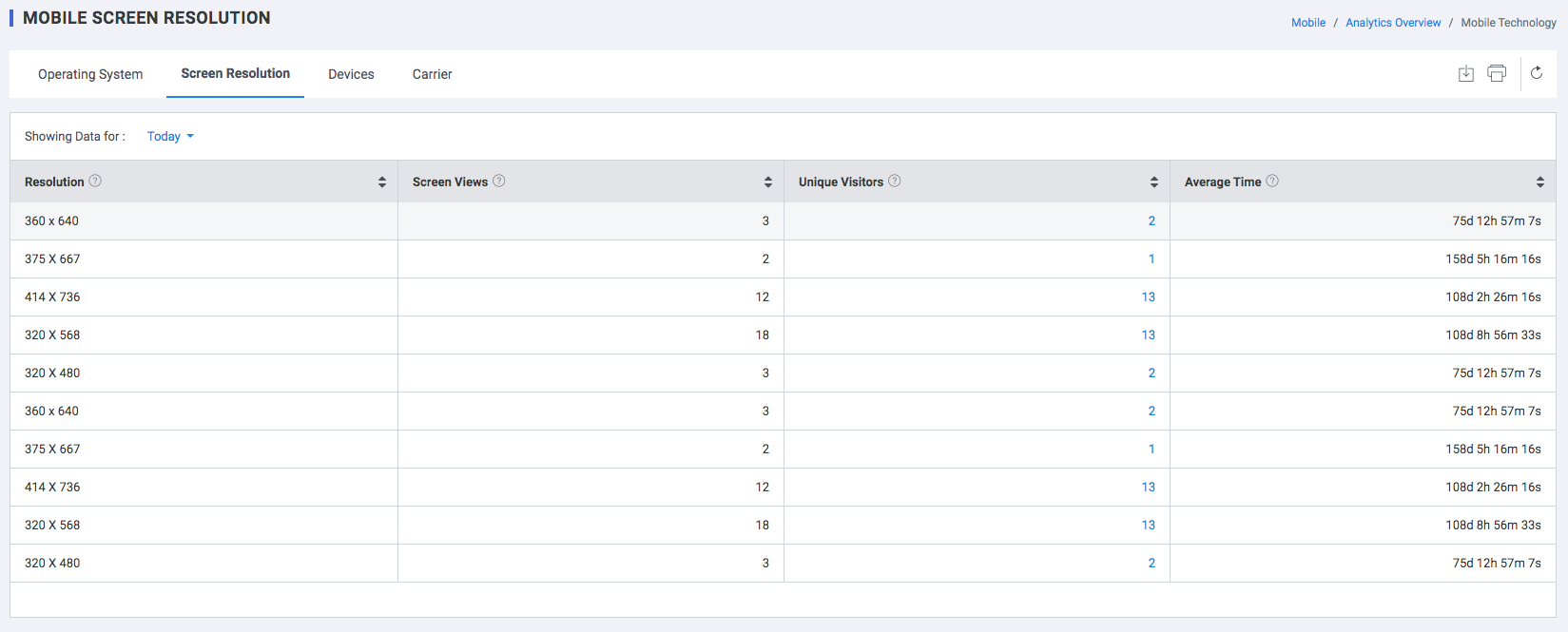Viewport: 1568px width, 632px height.
Task: Open the Today date range dropdown
Action: (x=170, y=136)
